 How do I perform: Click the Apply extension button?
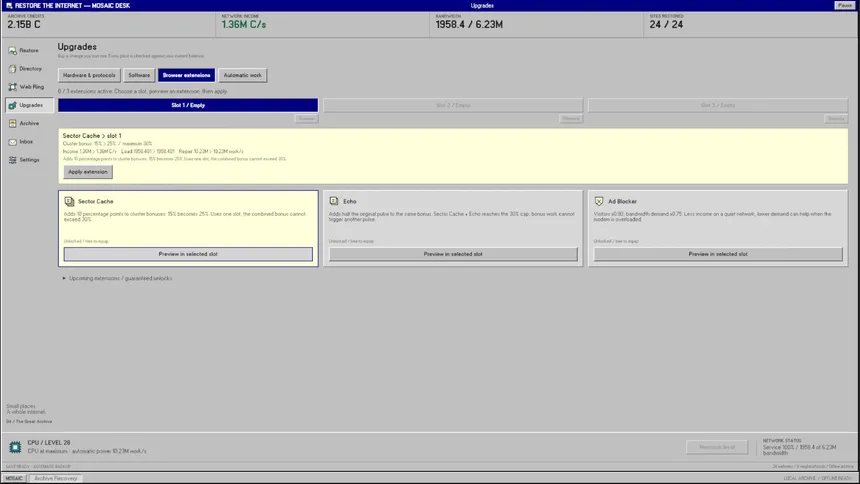click(x=88, y=172)
